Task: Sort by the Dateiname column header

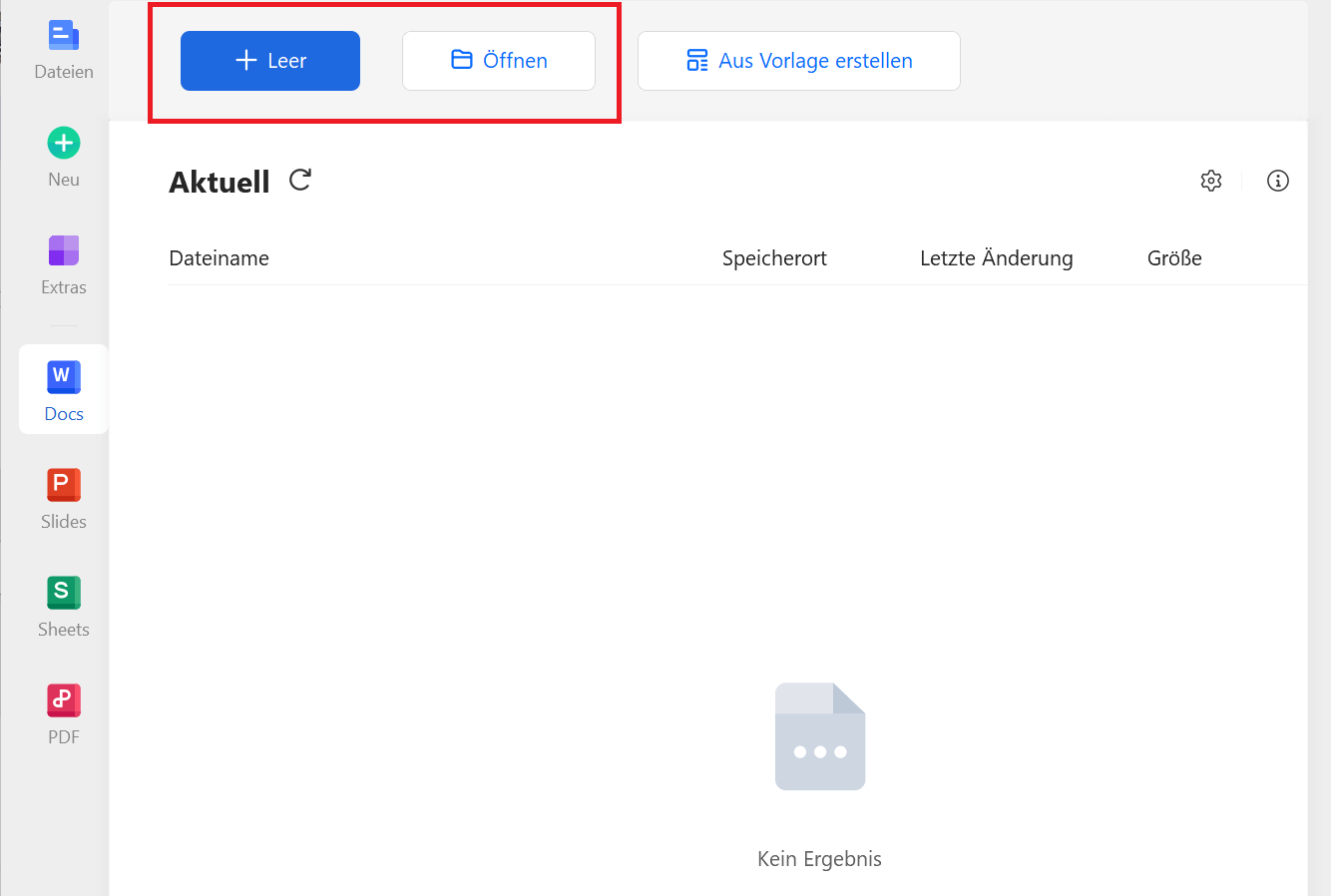Action: pyautogui.click(x=220, y=258)
